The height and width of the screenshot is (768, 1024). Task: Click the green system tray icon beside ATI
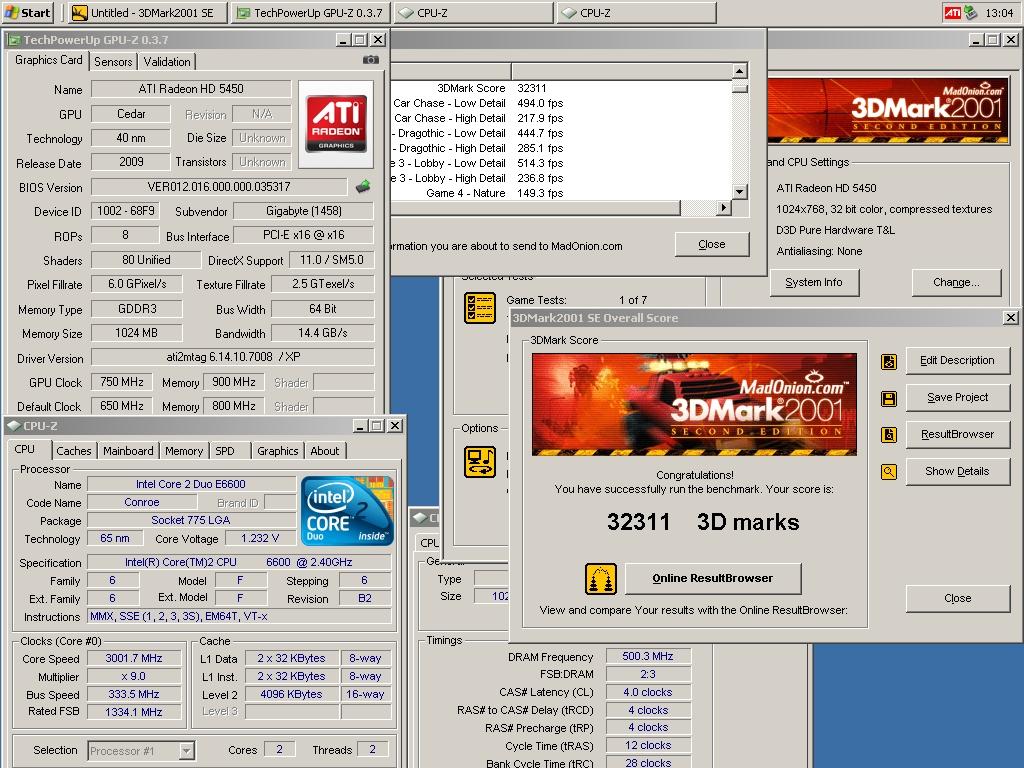[970, 12]
